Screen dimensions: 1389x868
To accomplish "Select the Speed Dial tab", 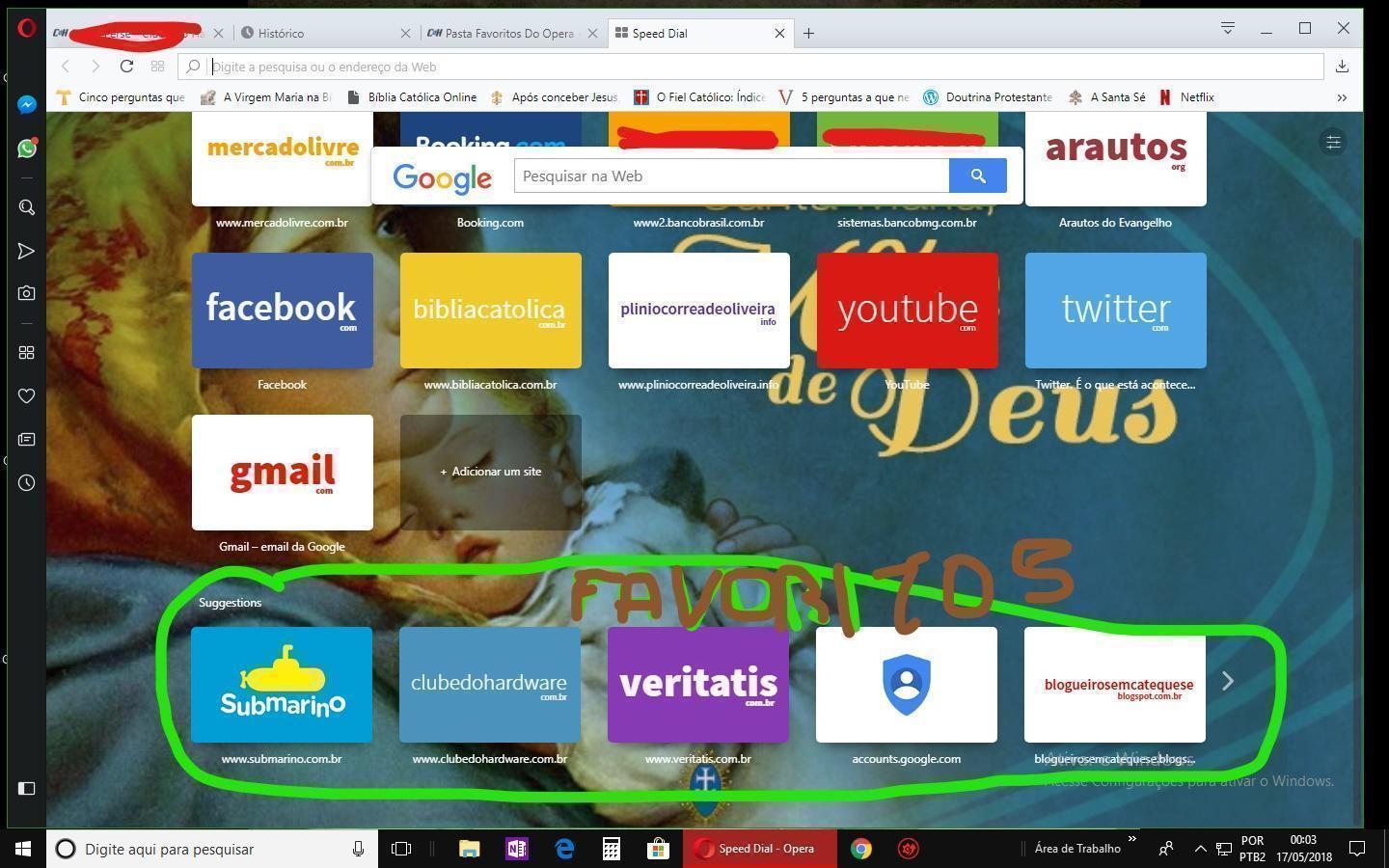I will [x=698, y=33].
